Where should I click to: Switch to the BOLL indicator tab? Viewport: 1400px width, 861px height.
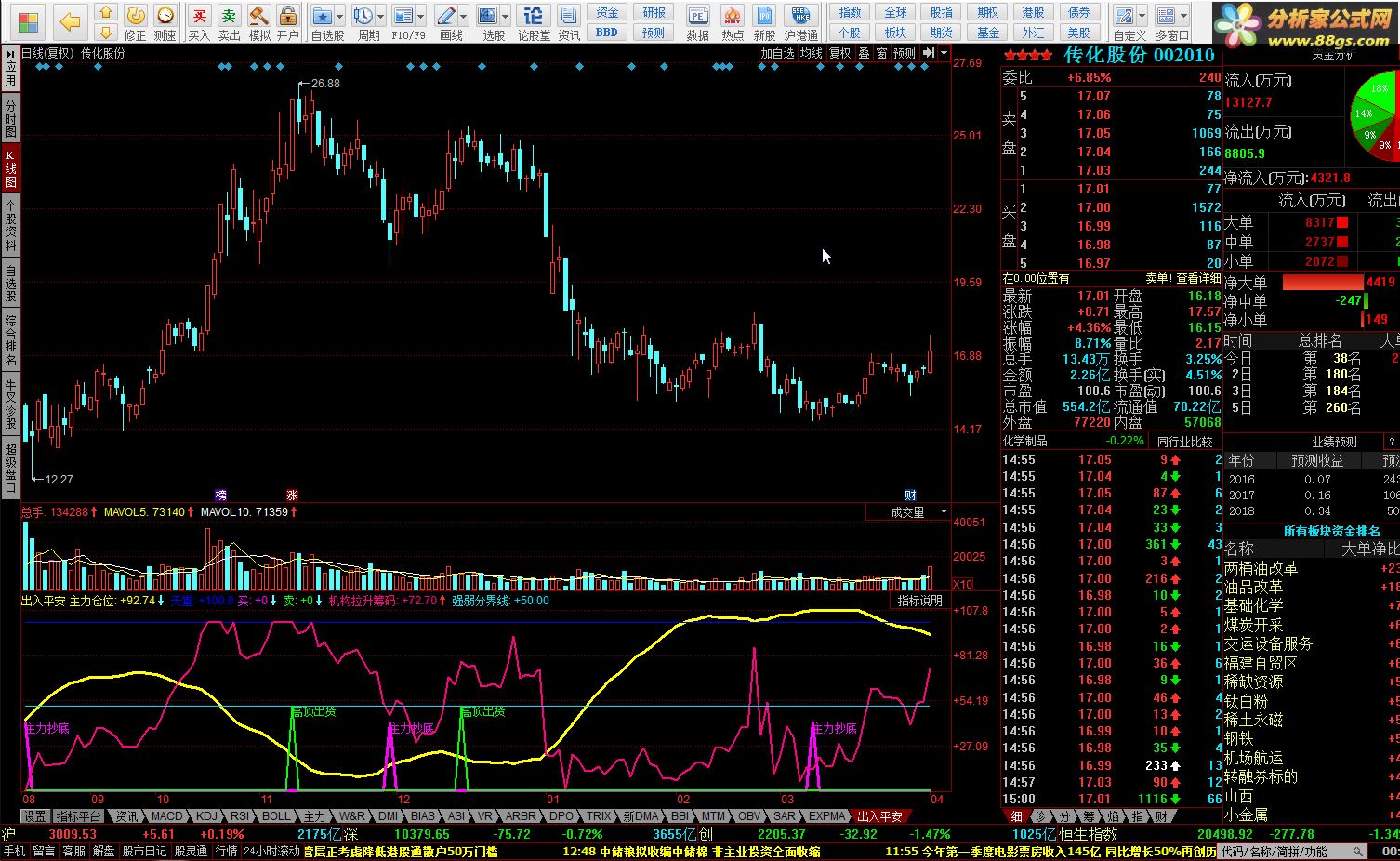pos(276,816)
